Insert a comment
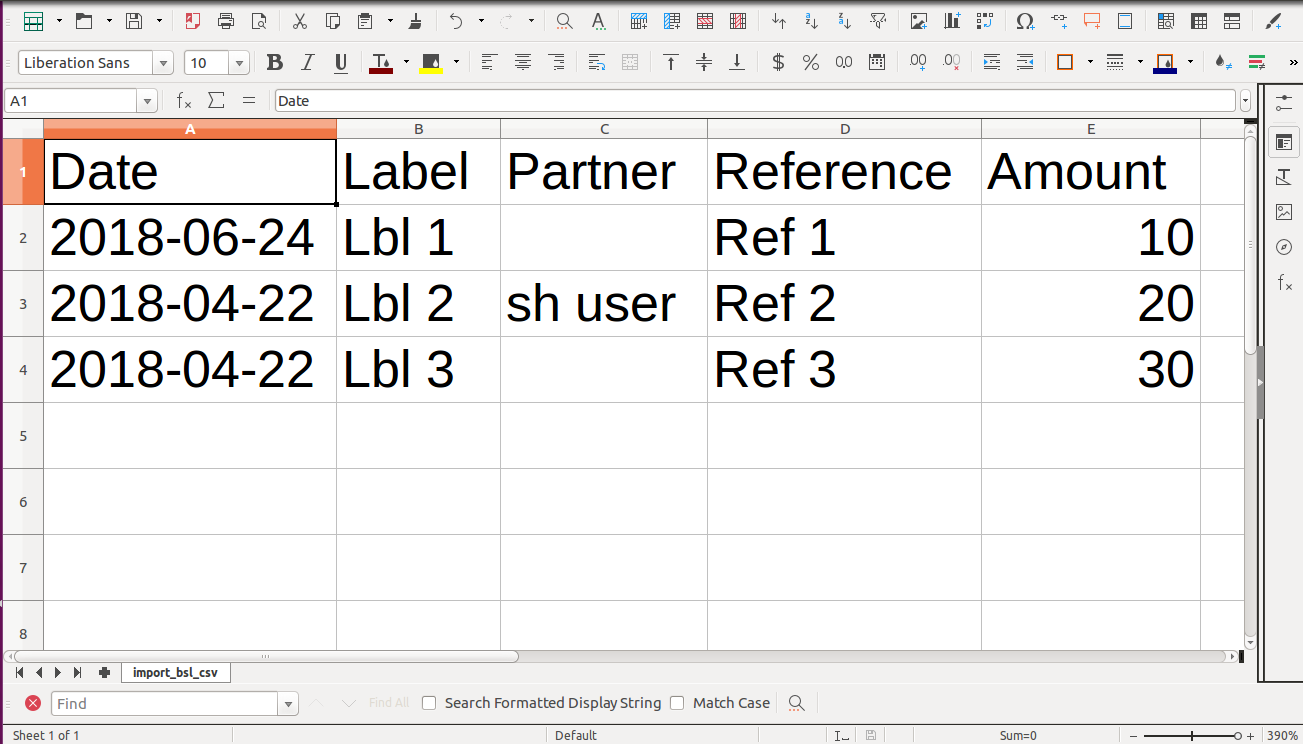The width and height of the screenshot is (1303, 744). pyautogui.click(x=1092, y=20)
